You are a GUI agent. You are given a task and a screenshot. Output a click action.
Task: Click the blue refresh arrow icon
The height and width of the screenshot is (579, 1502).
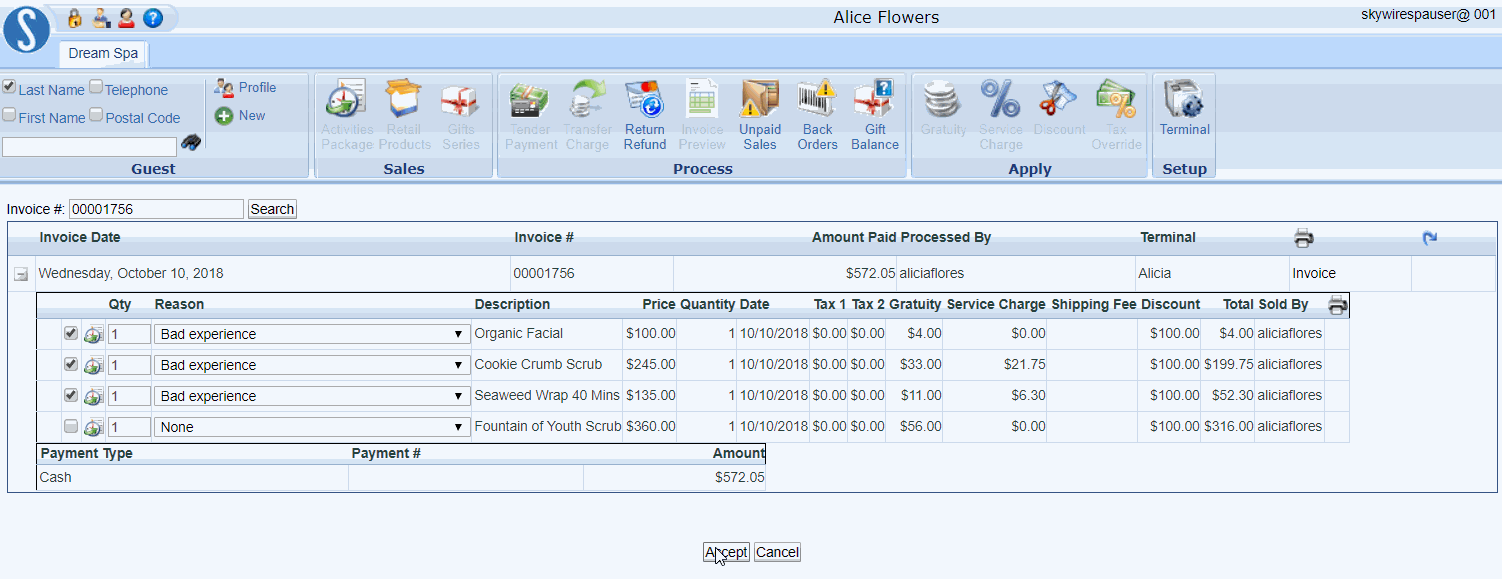point(1429,237)
